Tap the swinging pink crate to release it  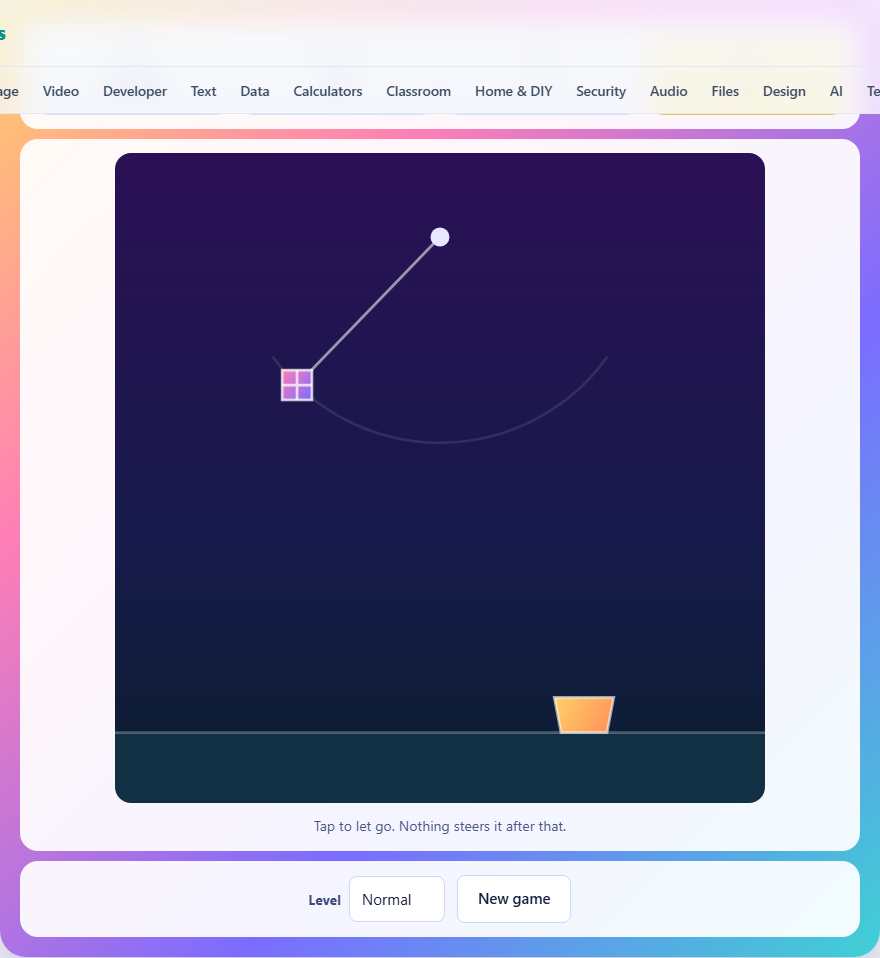click(297, 385)
